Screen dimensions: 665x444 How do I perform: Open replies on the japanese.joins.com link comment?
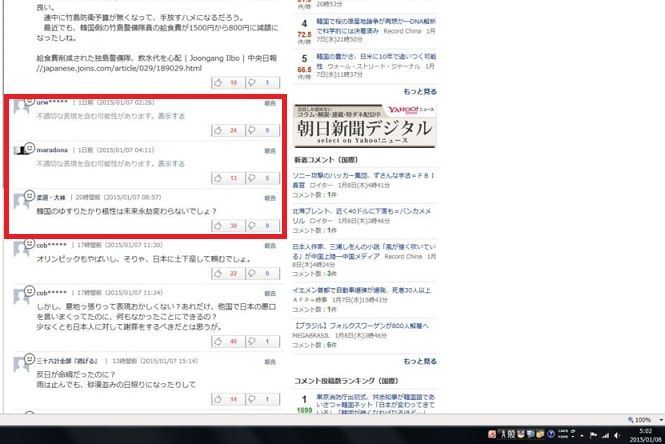(263, 83)
